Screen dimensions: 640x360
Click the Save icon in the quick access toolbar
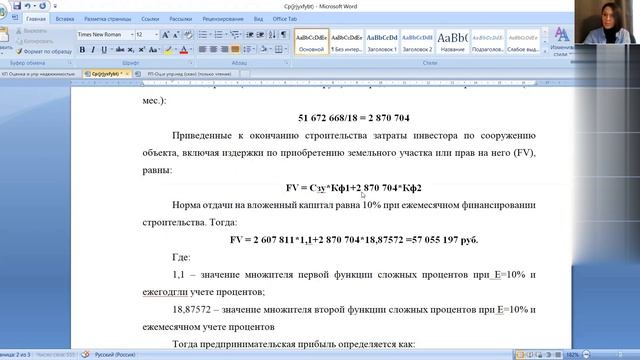point(17,6)
